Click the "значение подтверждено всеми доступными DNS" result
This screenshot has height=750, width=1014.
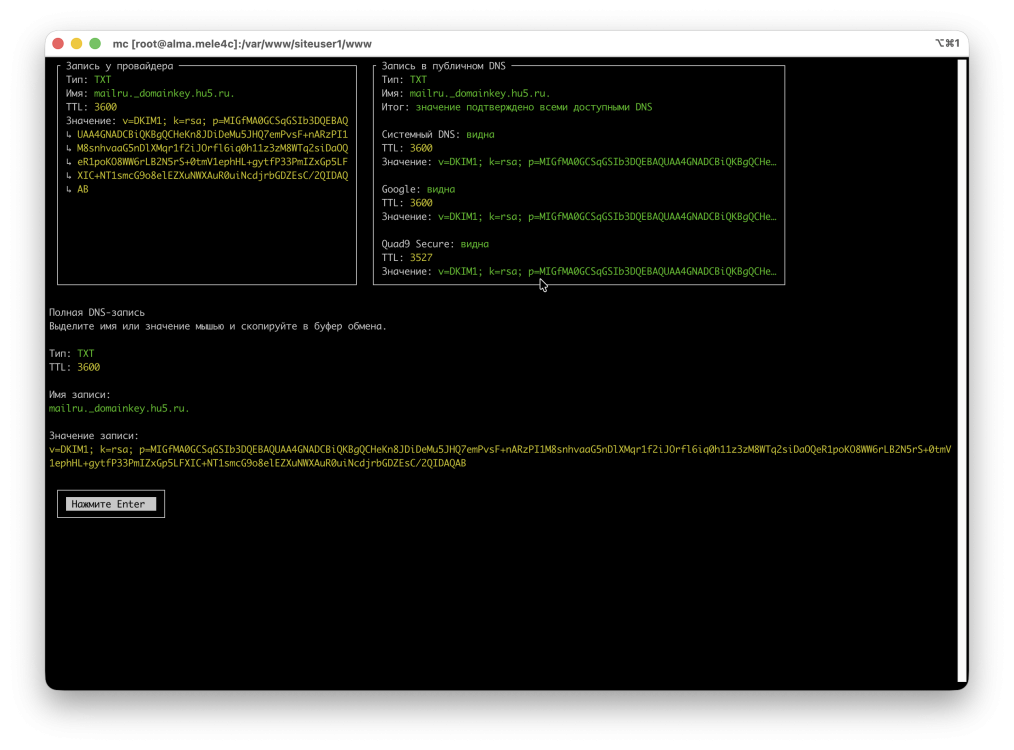[534, 107]
